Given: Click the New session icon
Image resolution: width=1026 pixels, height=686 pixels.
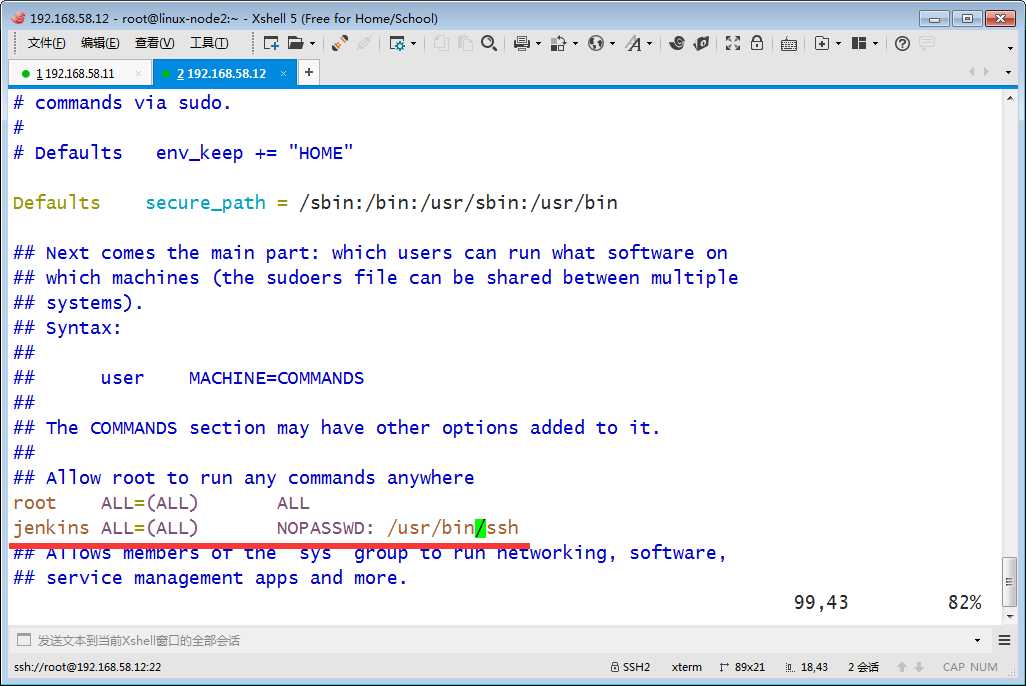Looking at the screenshot, I should (271, 43).
